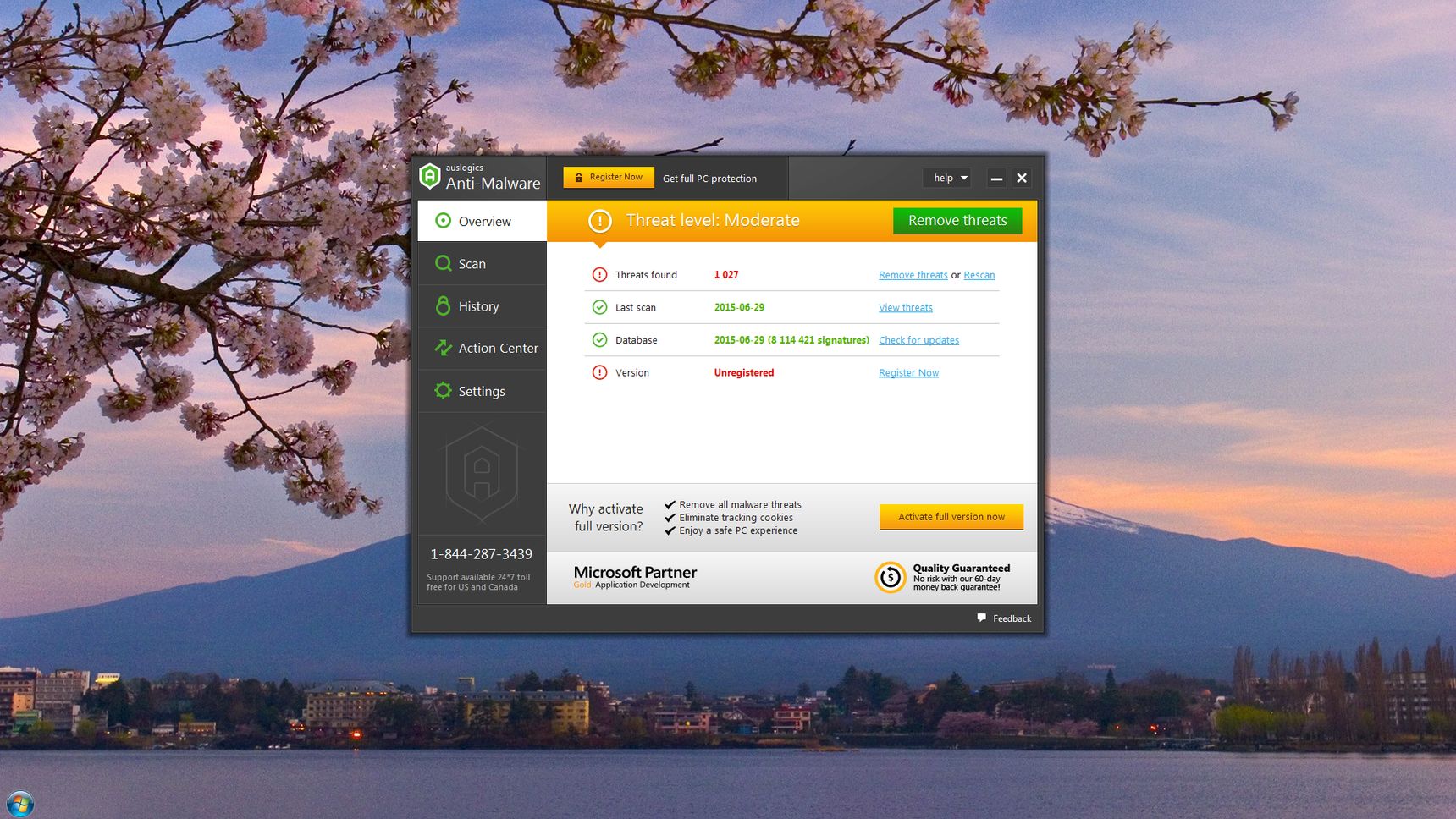Click the Unregistered version status text
Screen dimensions: 1456x819
pos(744,372)
